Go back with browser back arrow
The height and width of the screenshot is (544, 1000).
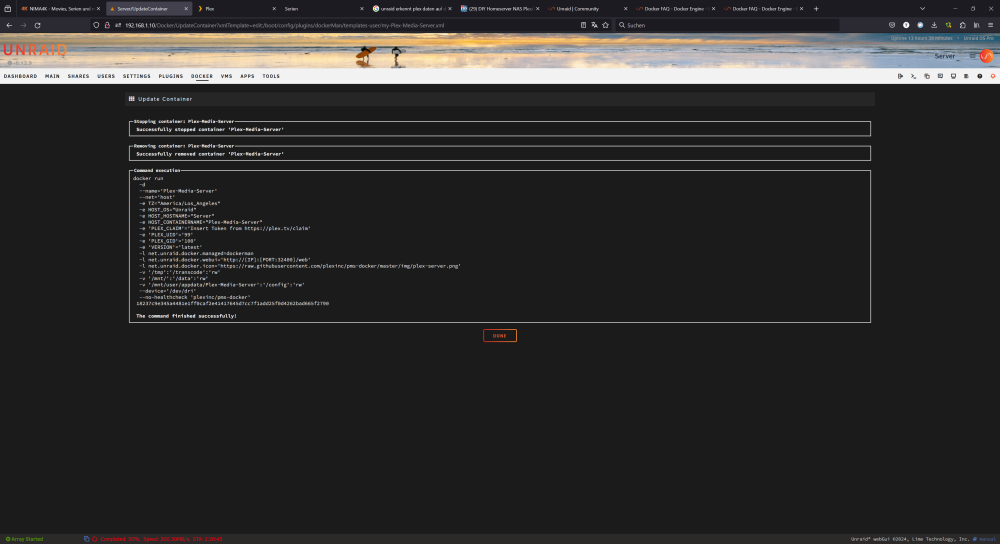9,26
